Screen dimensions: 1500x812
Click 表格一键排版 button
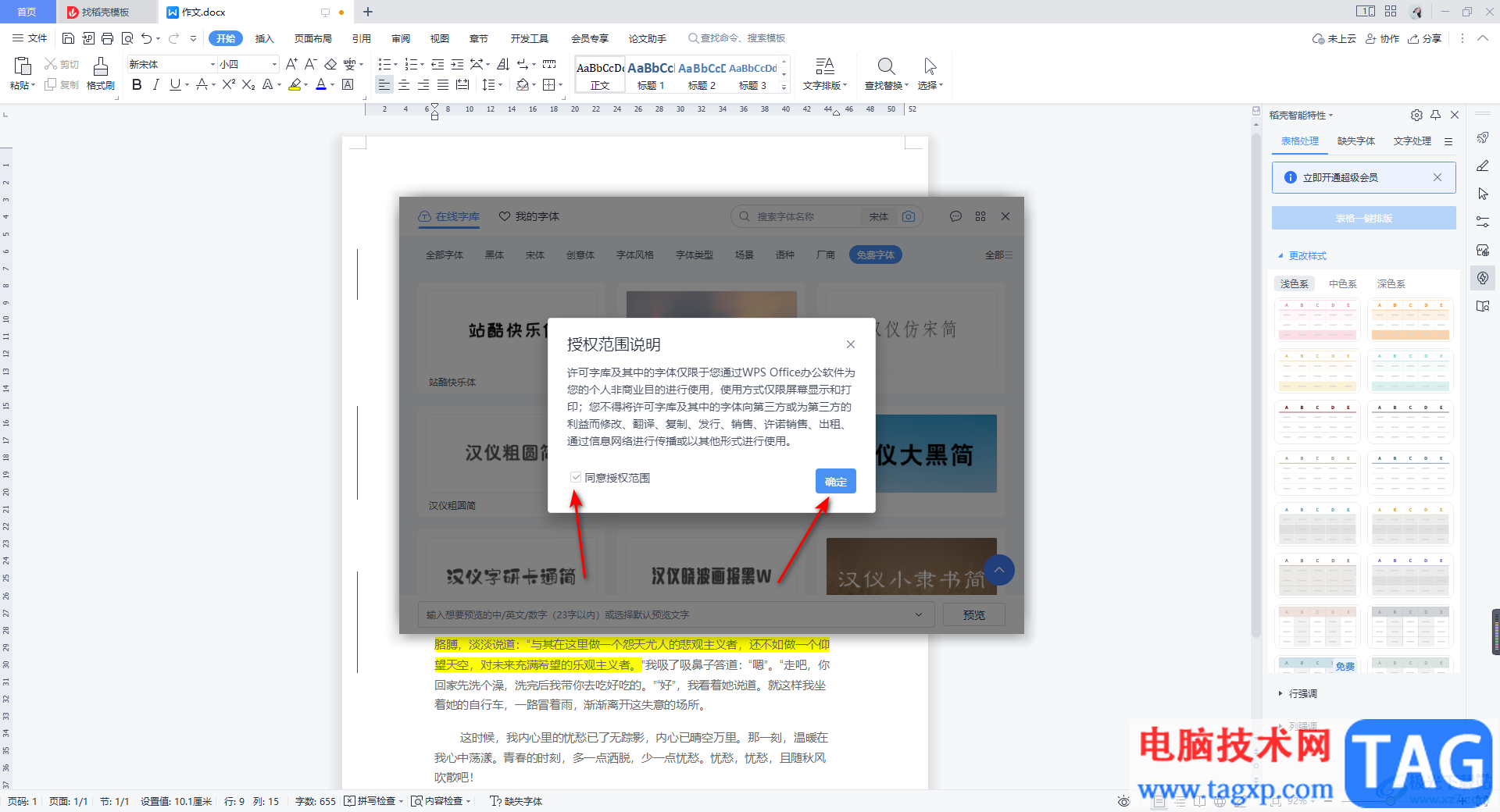(x=1363, y=218)
